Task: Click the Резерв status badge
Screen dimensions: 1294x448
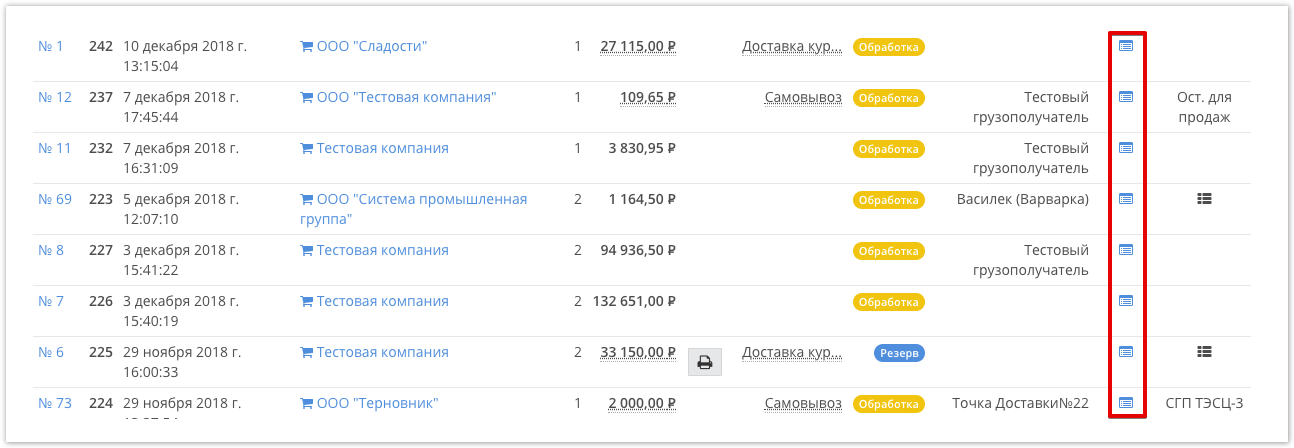Action: click(900, 353)
